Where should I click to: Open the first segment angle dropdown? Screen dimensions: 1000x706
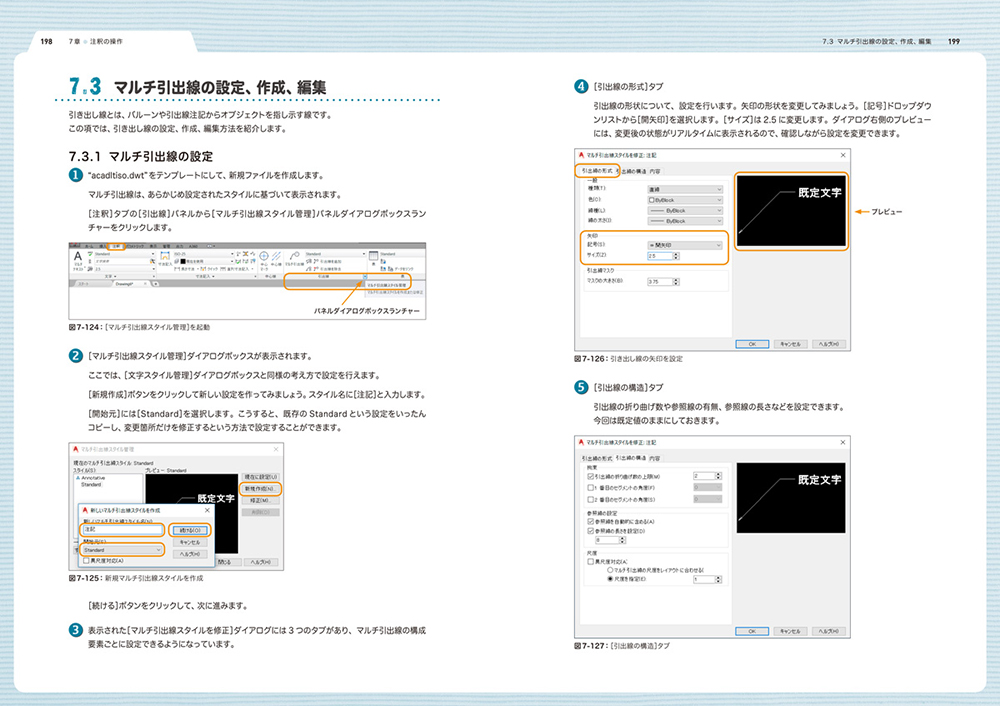(x=708, y=487)
